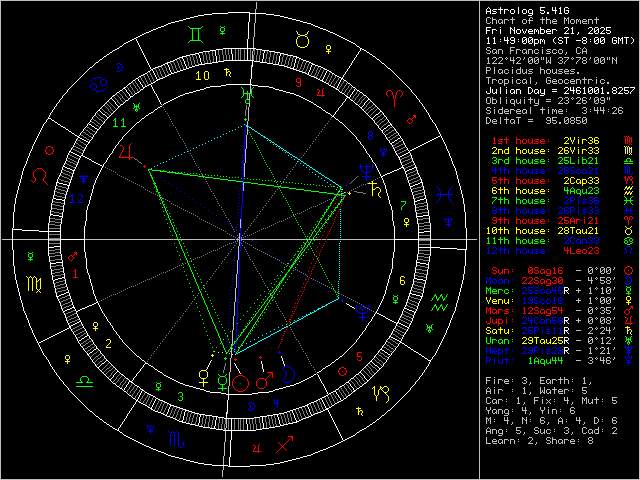Click the blue Scorpio sign glyph on the wheel
This screenshot has height=480, width=640.
(177, 439)
